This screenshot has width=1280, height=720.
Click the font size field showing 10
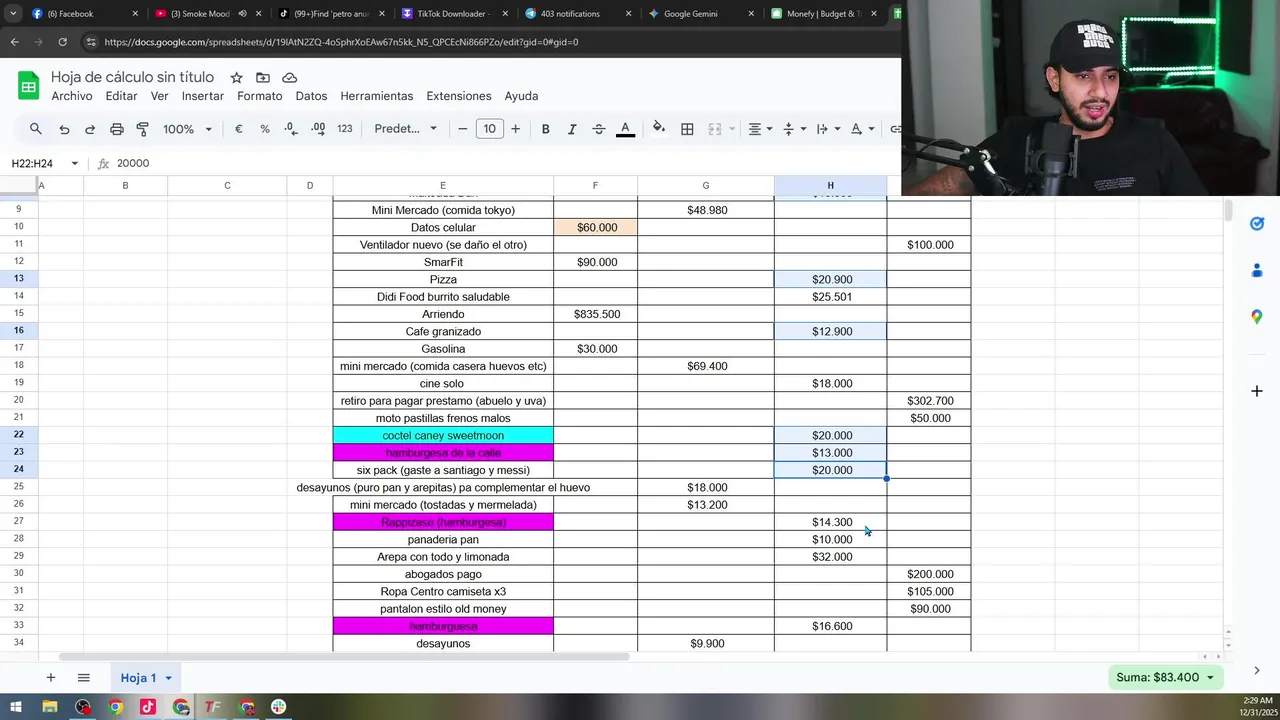coord(489,129)
